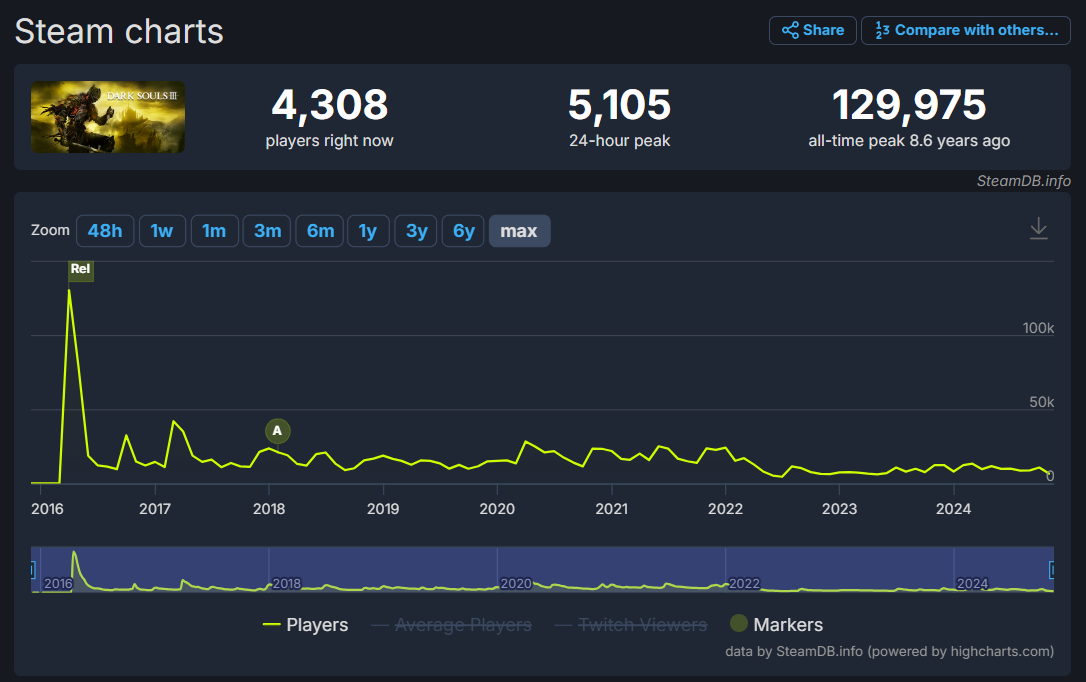
Task: Select the max zoom range
Action: click(519, 231)
